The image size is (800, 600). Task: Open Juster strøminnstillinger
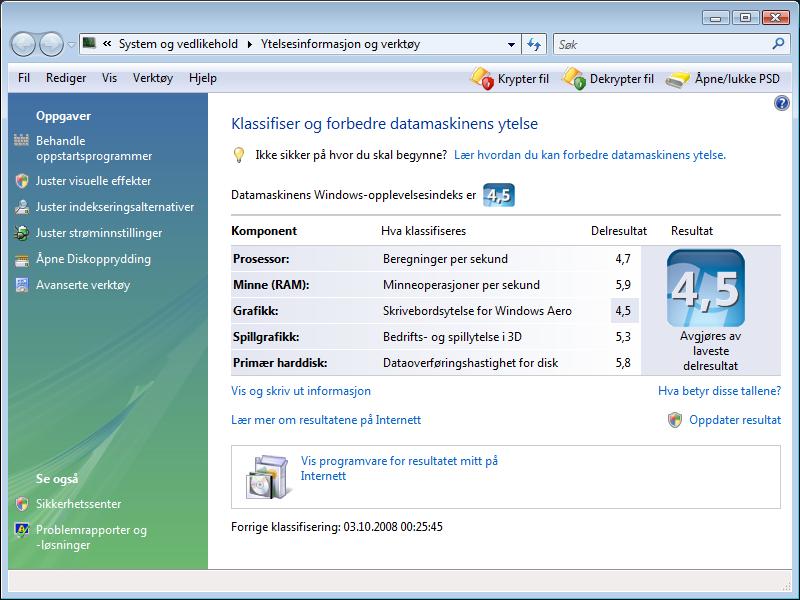point(99,233)
